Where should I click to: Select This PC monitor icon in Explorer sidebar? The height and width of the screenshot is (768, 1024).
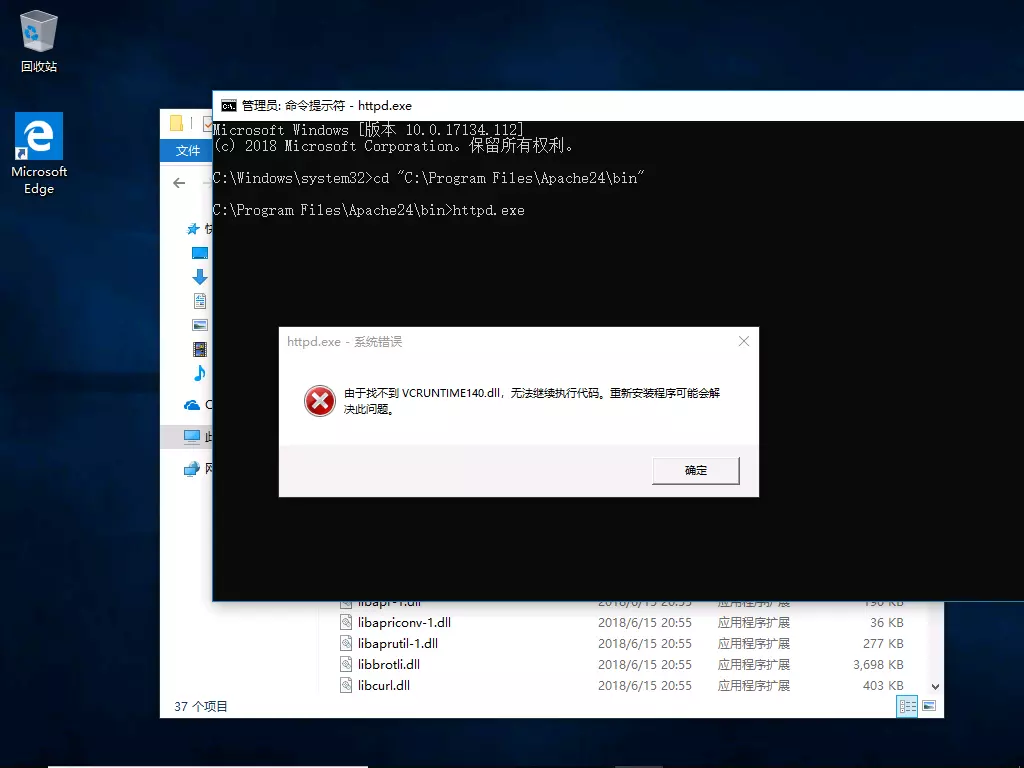[x=192, y=436]
